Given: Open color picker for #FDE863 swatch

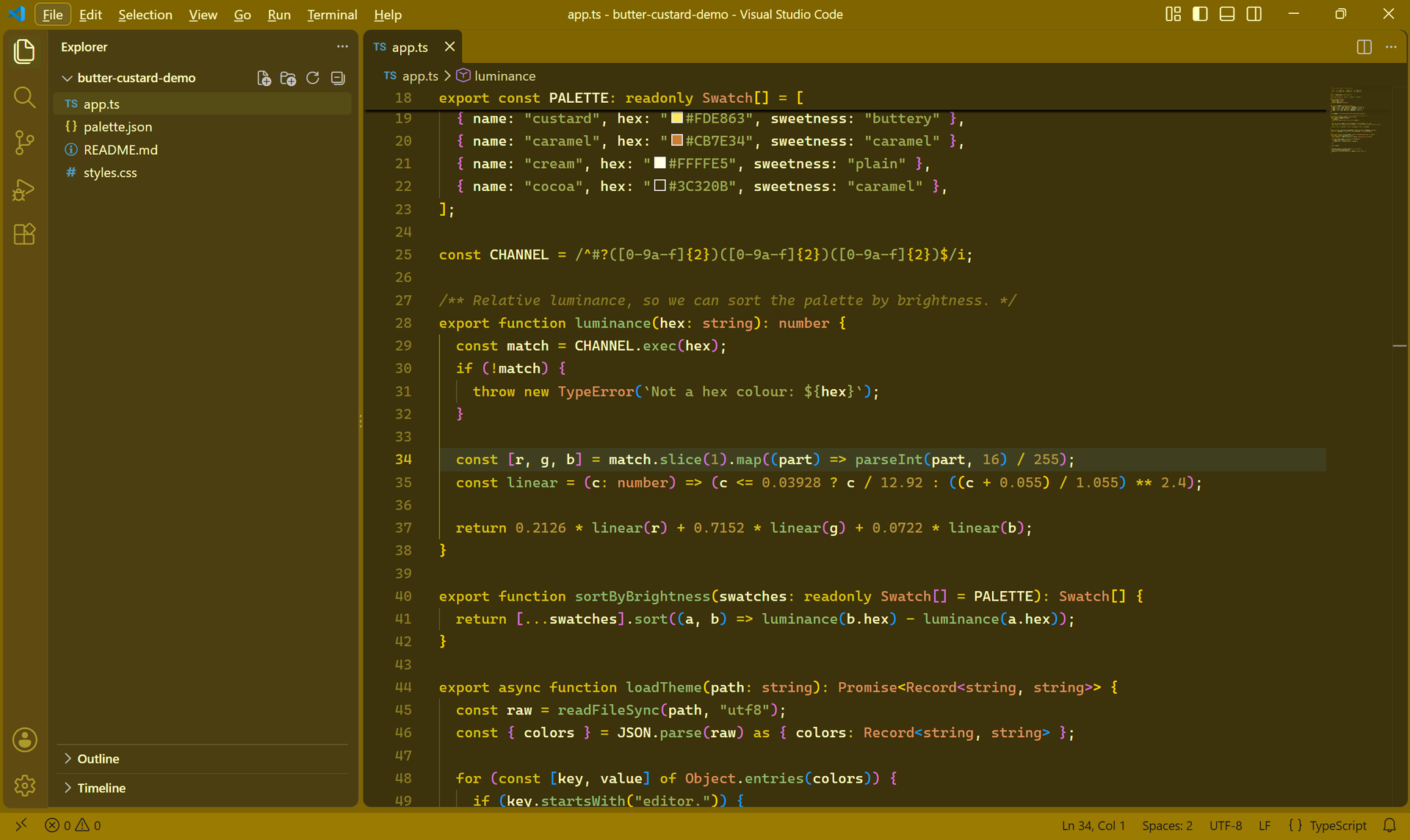Looking at the screenshot, I should [677, 117].
